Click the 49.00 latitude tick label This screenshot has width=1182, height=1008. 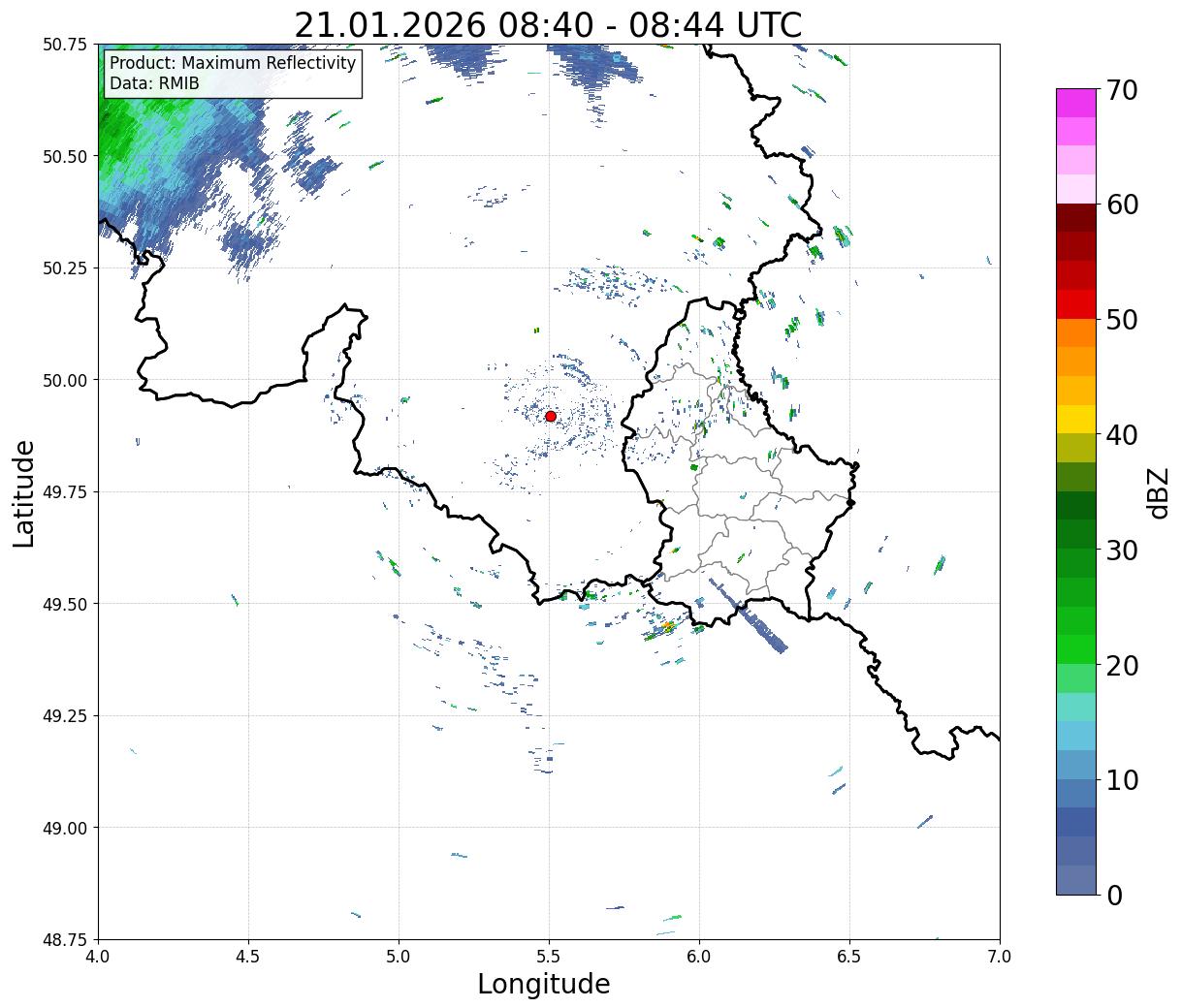pos(64,828)
